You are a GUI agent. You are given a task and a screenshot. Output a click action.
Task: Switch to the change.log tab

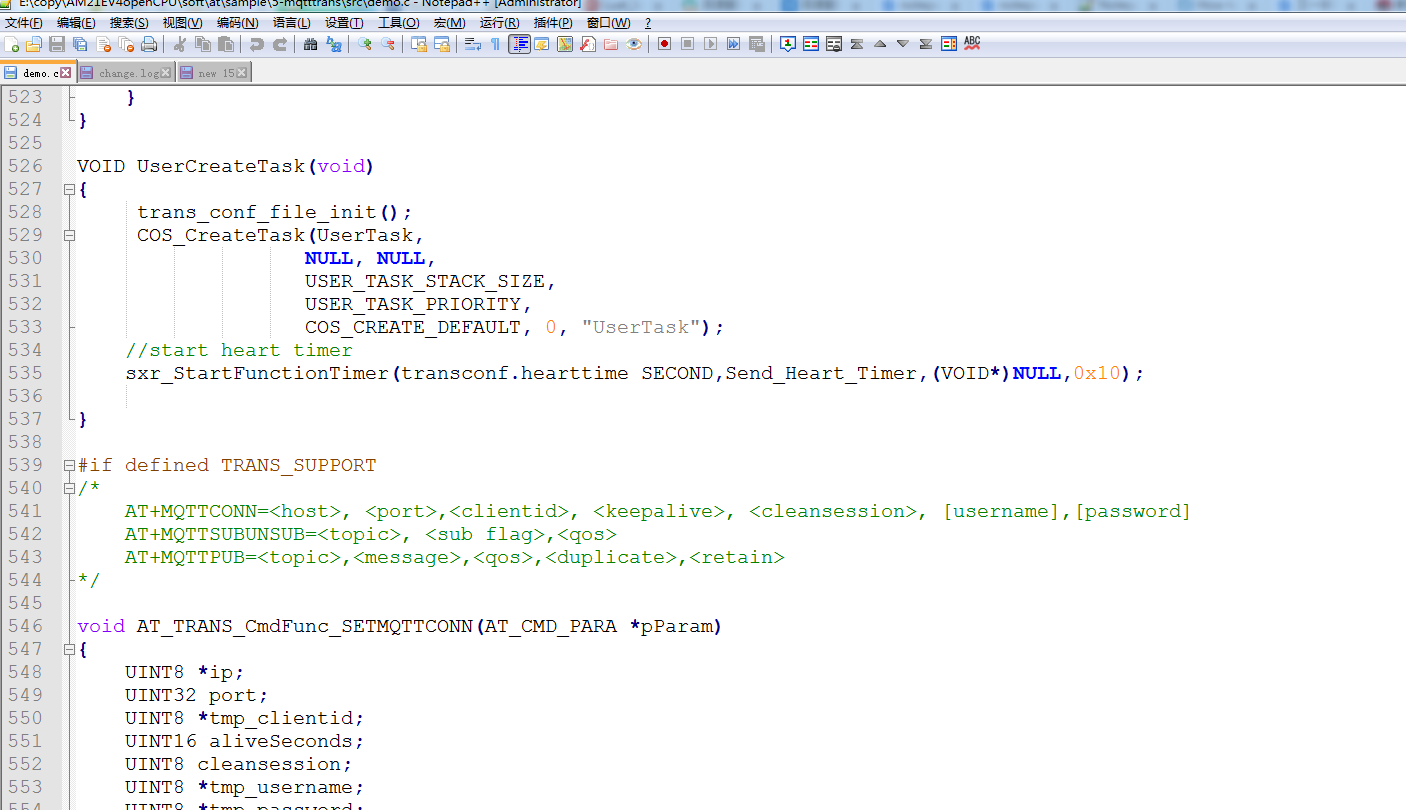(x=128, y=73)
